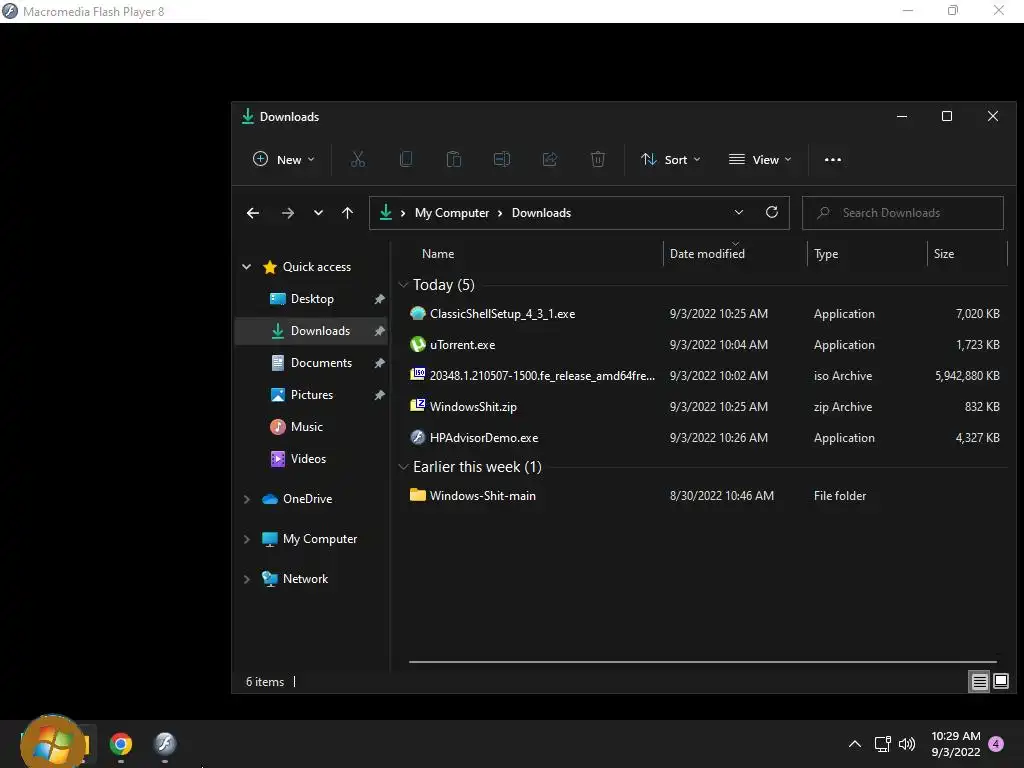The width and height of the screenshot is (1024, 768).
Task: Click the horizontal scrollbar of the file list
Action: tap(703, 662)
